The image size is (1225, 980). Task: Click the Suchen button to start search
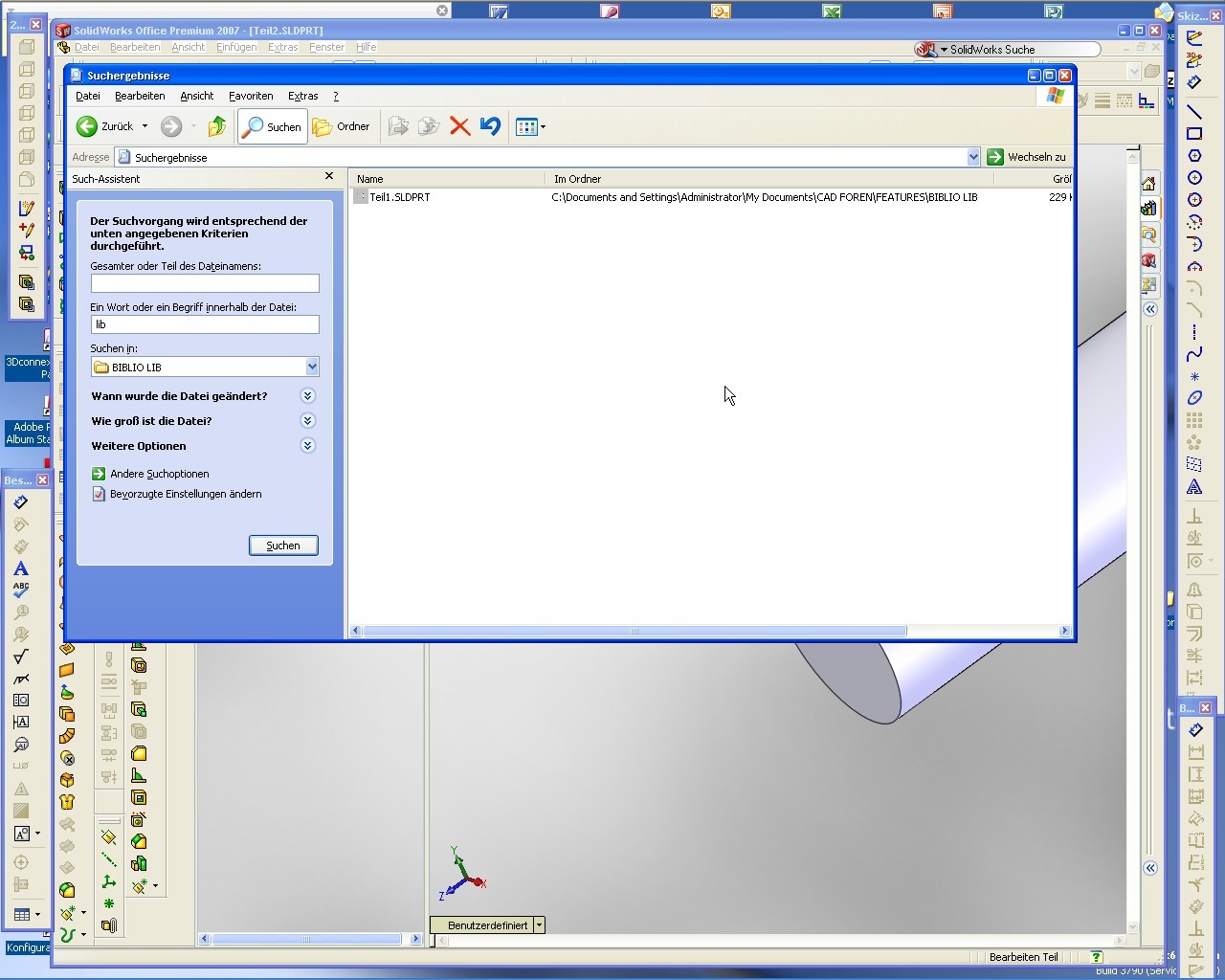(283, 546)
